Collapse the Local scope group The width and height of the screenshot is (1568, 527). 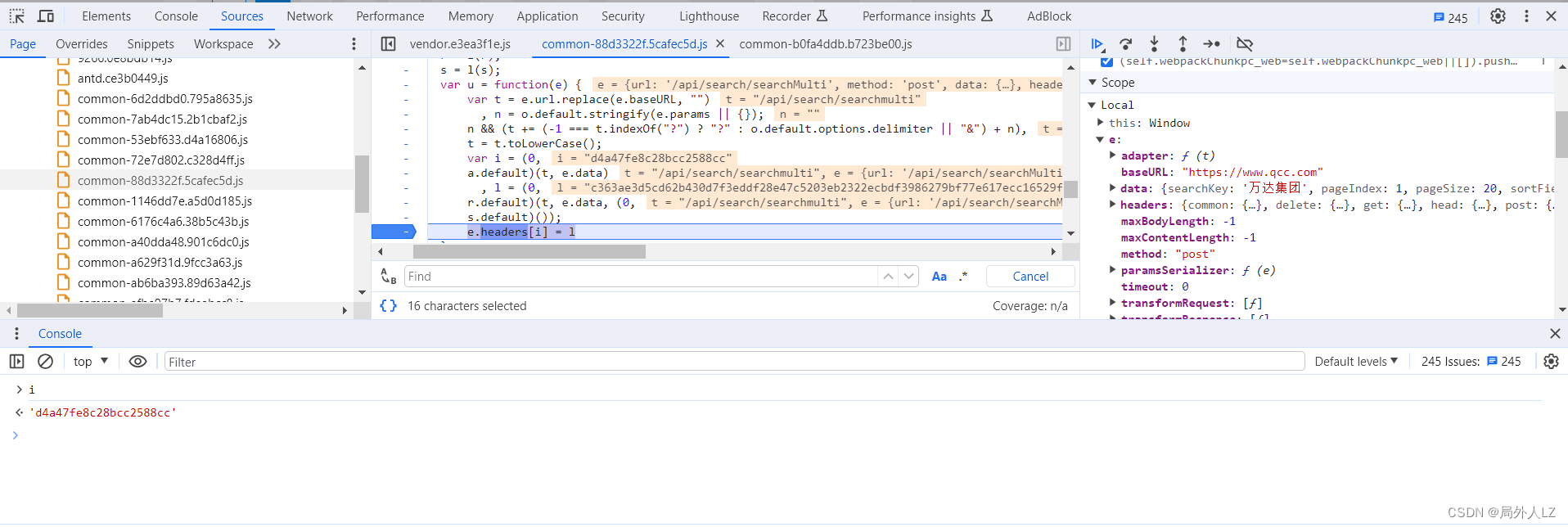(x=1092, y=105)
